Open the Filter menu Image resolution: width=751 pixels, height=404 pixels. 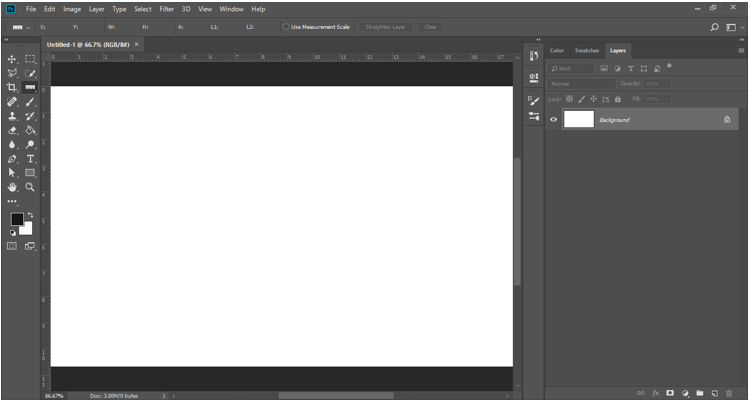(x=167, y=8)
